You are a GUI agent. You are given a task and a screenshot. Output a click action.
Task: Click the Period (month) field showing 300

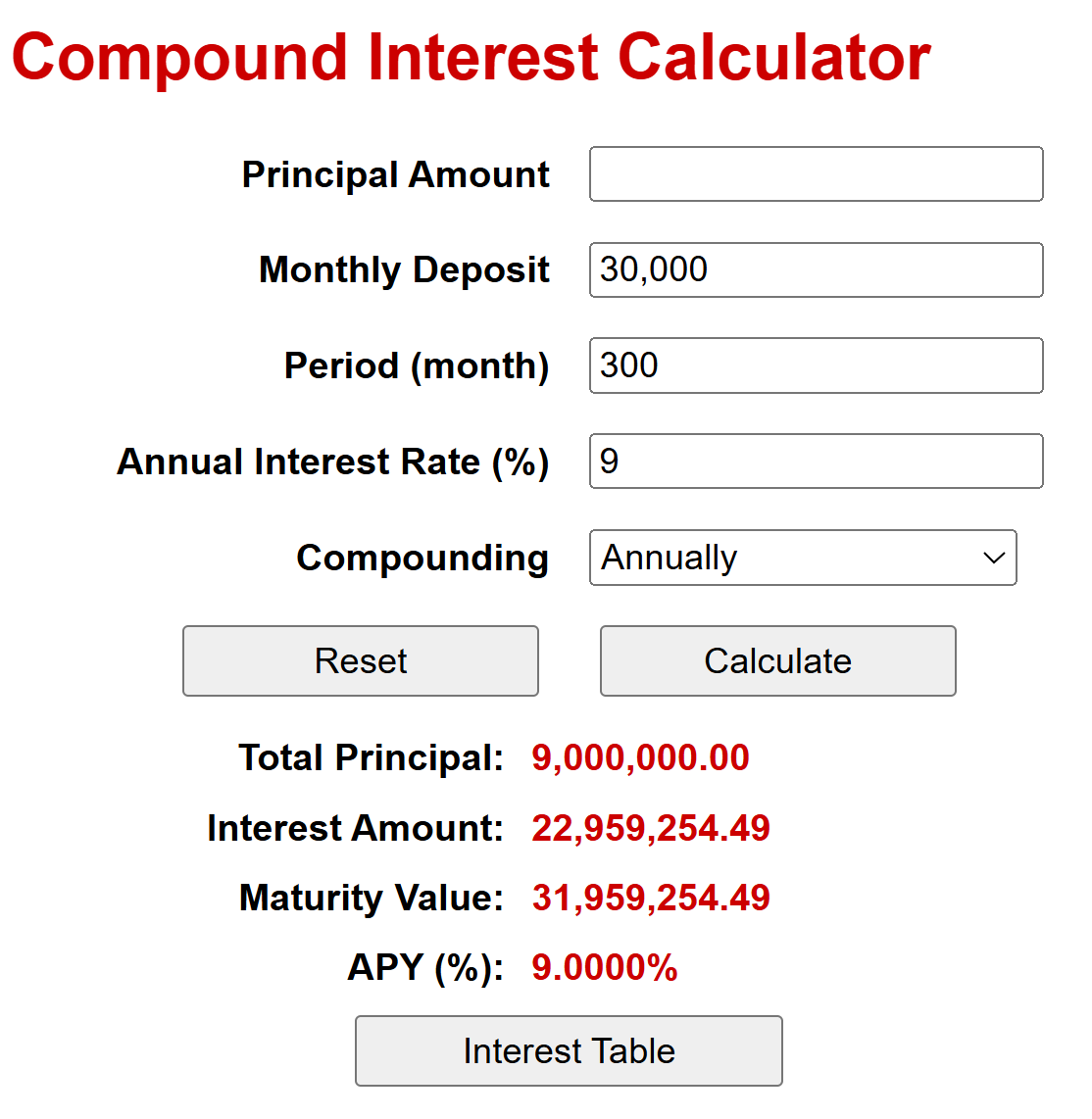pyautogui.click(x=816, y=365)
